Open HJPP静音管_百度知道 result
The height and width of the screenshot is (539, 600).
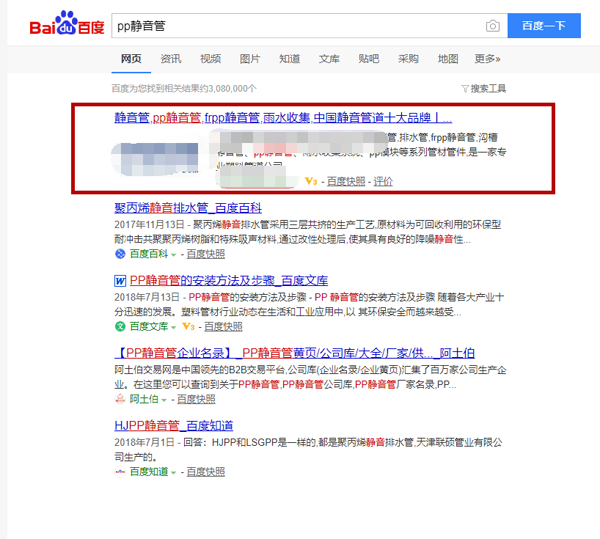pyautogui.click(x=174, y=426)
